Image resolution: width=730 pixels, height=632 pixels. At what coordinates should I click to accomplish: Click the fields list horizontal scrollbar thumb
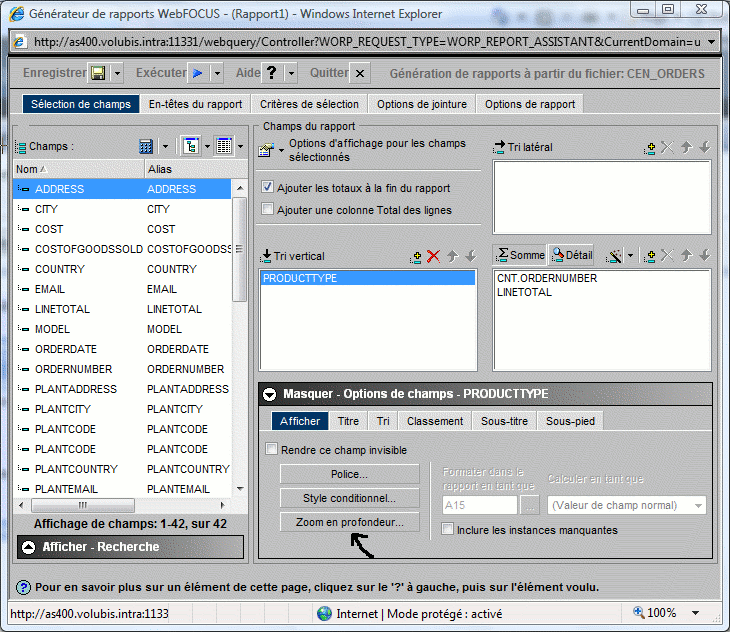83,505
